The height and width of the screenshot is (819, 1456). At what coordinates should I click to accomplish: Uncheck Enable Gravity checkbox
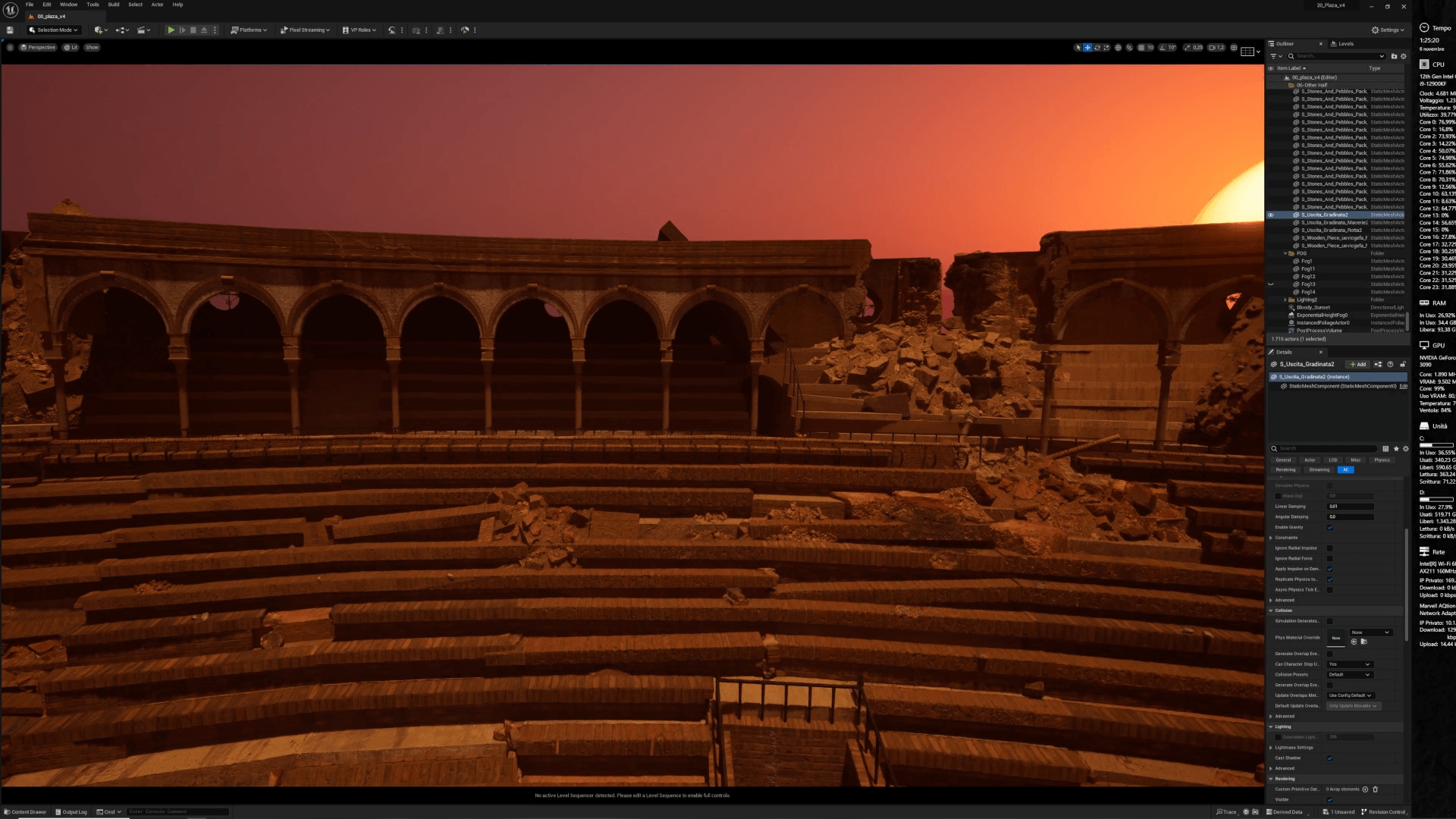pos(1329,527)
